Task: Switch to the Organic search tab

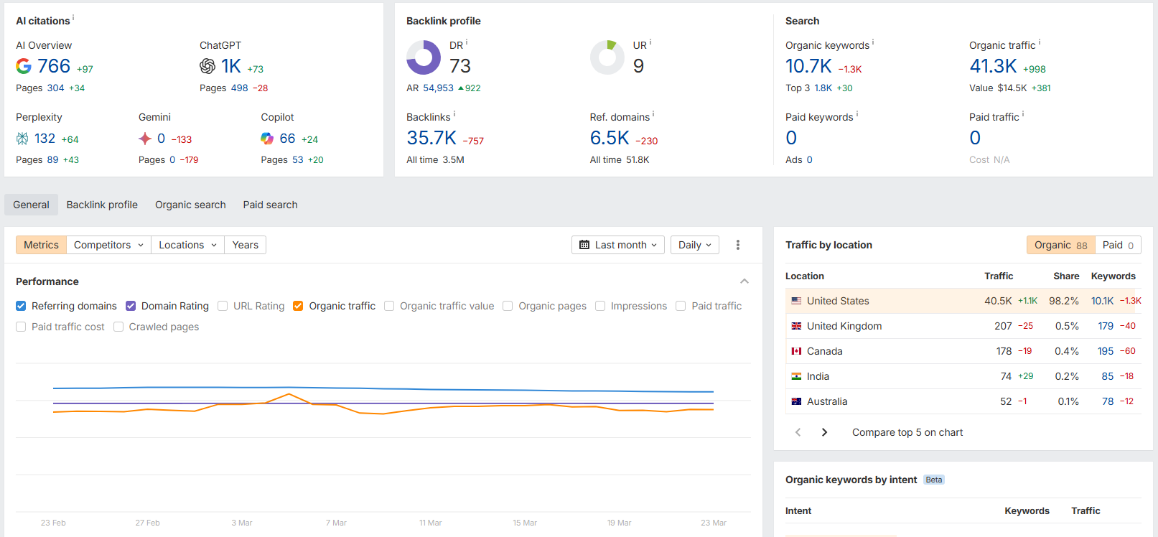Action: [191, 205]
